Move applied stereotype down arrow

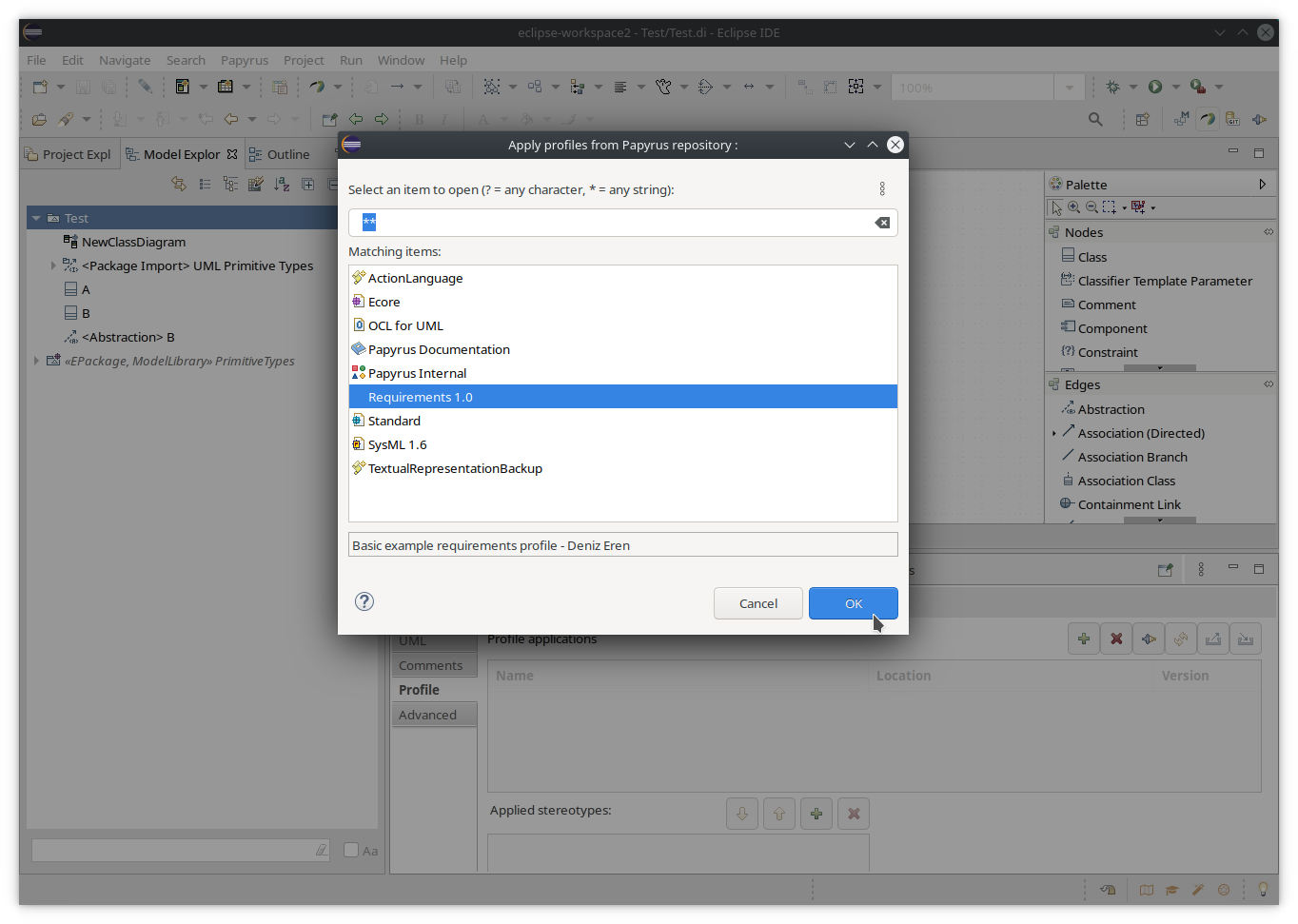click(742, 814)
